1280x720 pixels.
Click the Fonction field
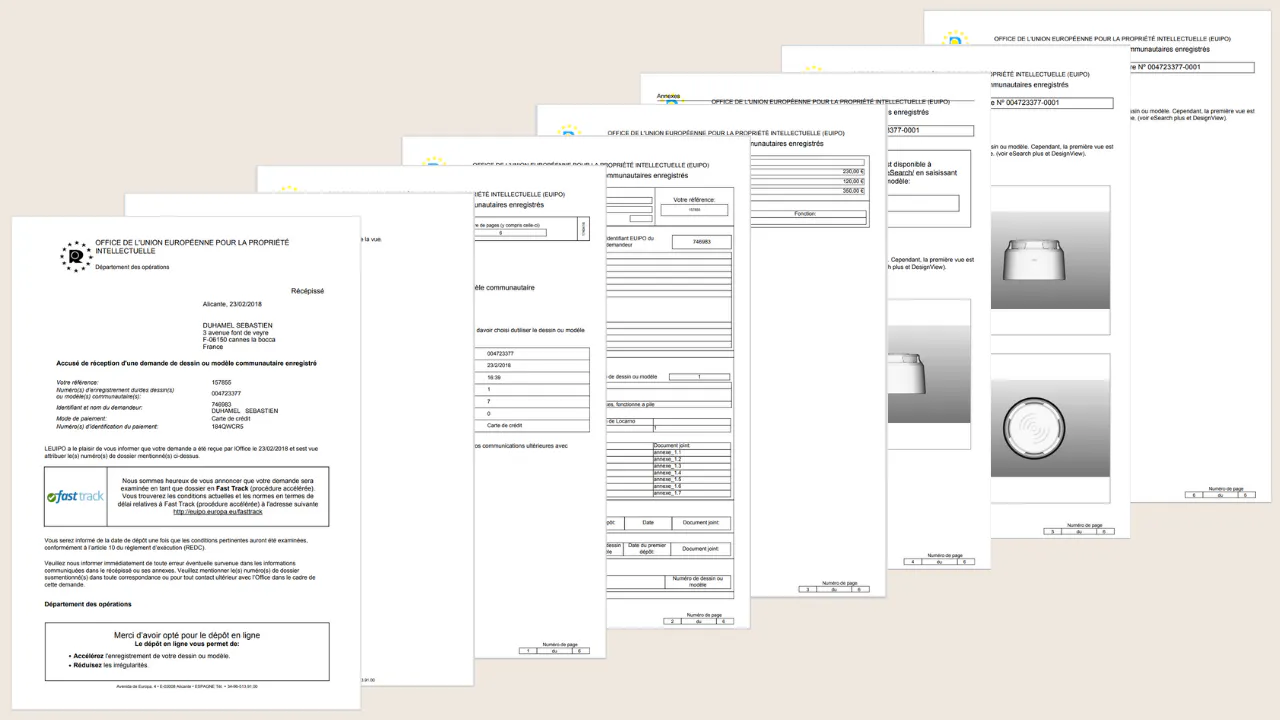805,214
